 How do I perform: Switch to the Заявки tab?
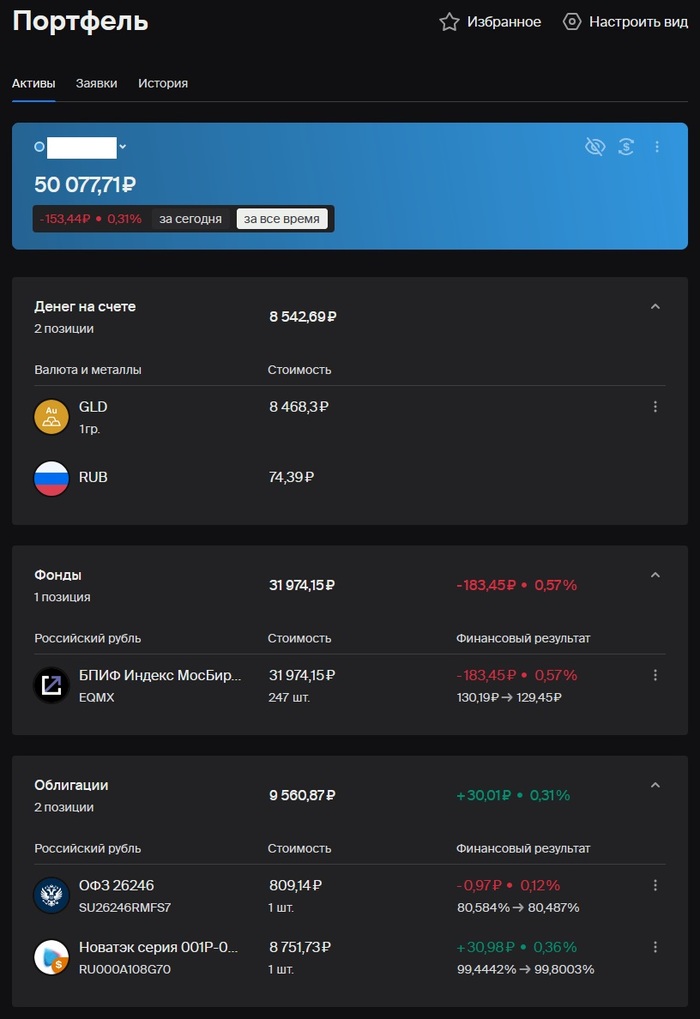pos(96,84)
